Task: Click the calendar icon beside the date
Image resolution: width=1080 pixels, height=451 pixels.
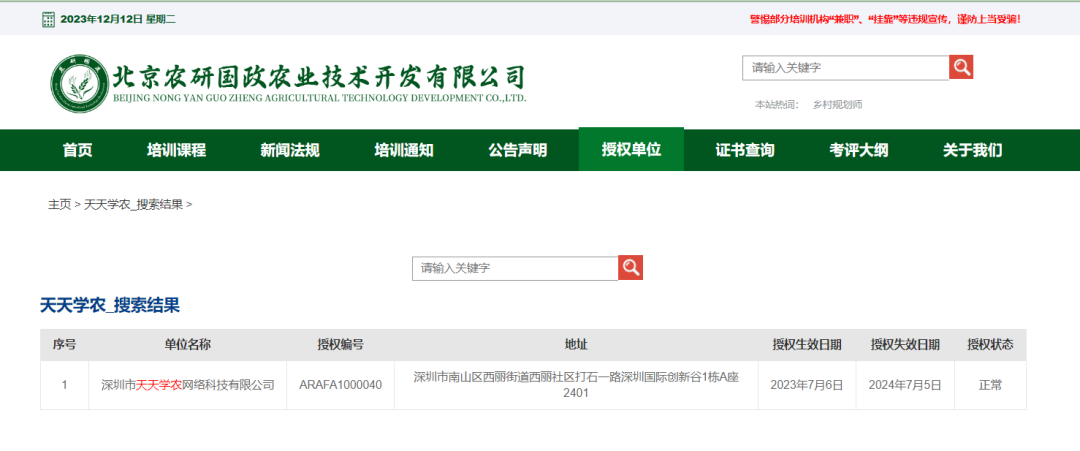Action: click(48, 19)
